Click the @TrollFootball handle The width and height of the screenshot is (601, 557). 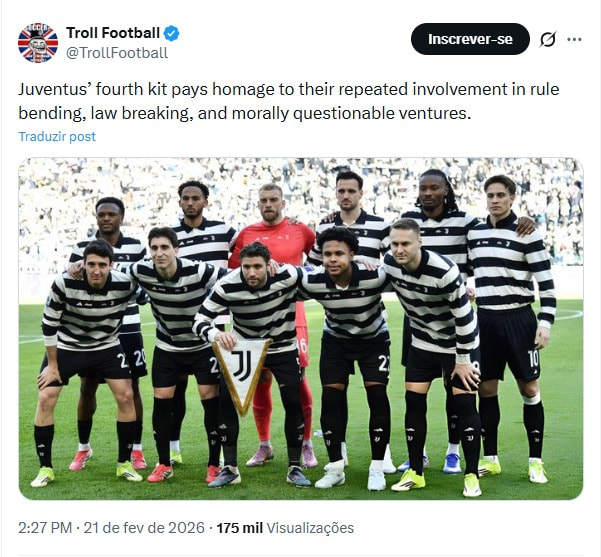click(x=116, y=53)
